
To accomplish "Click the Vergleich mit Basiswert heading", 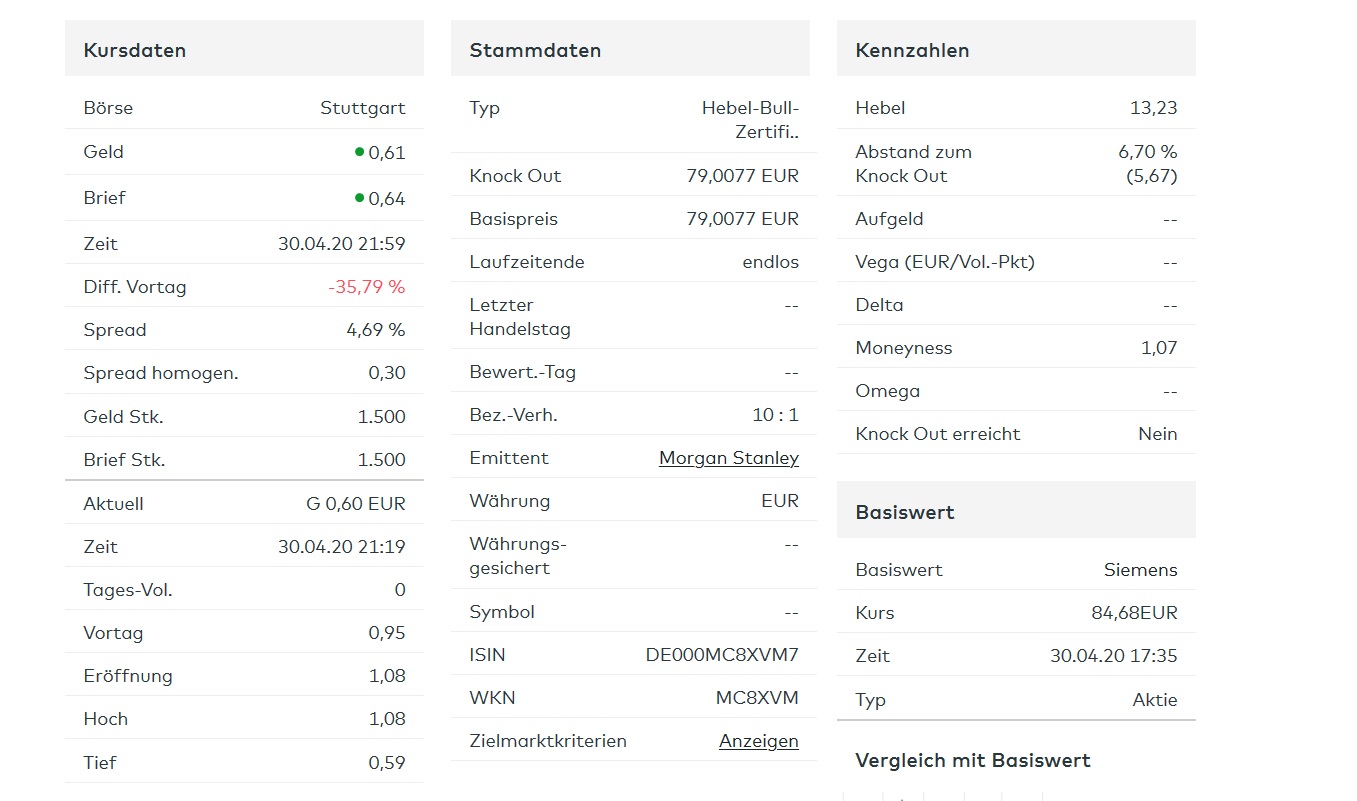I will (973, 760).
